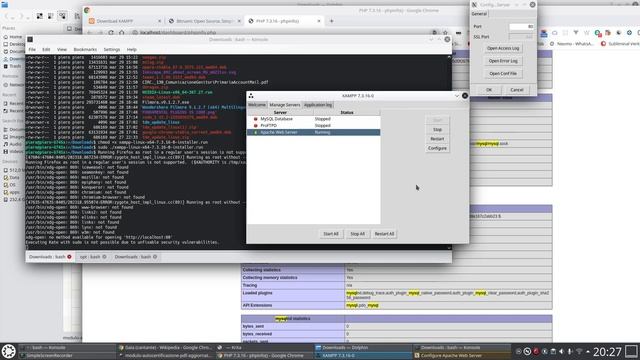
Task: Confirm Apache config with OK
Action: 489,90
